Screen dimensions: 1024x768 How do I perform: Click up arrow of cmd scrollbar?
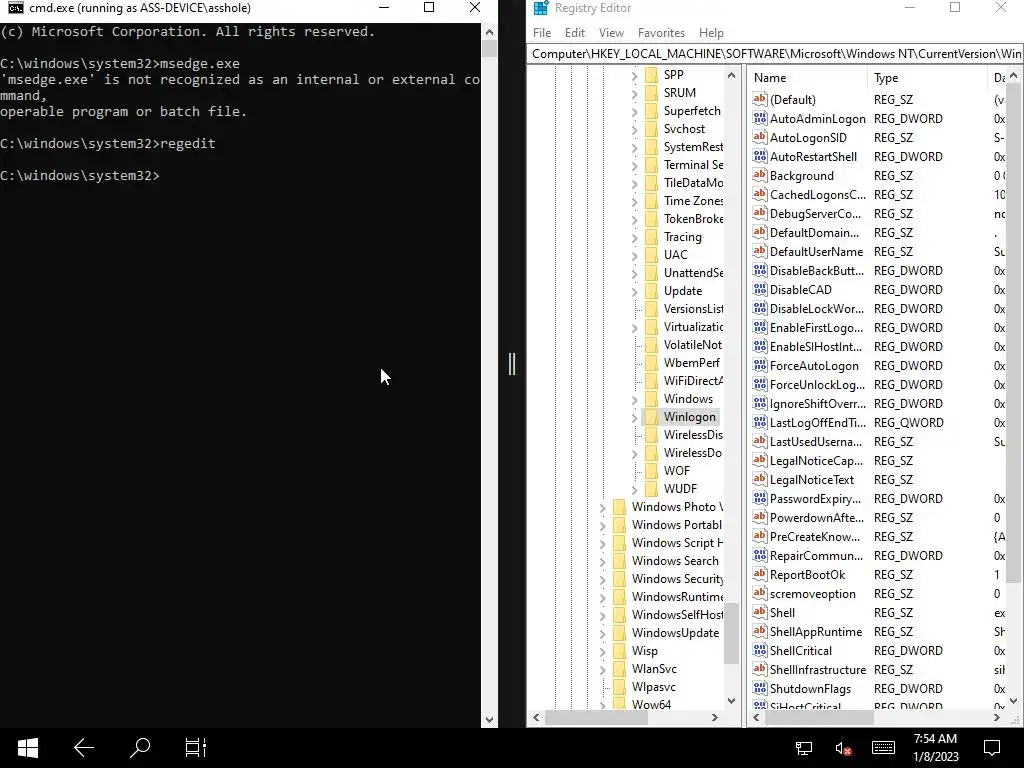(489, 31)
